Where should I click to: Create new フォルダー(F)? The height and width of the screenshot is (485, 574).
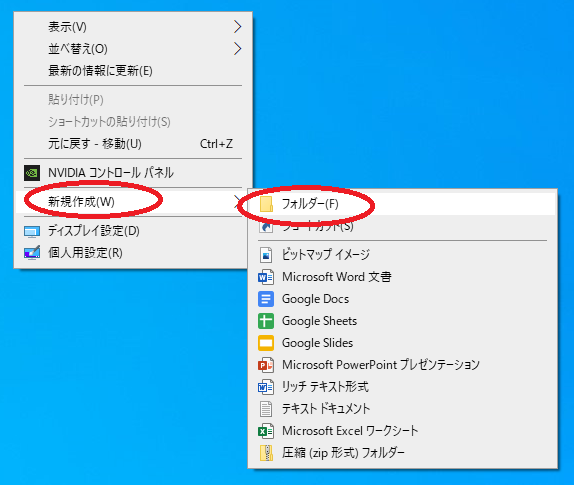click(403, 204)
